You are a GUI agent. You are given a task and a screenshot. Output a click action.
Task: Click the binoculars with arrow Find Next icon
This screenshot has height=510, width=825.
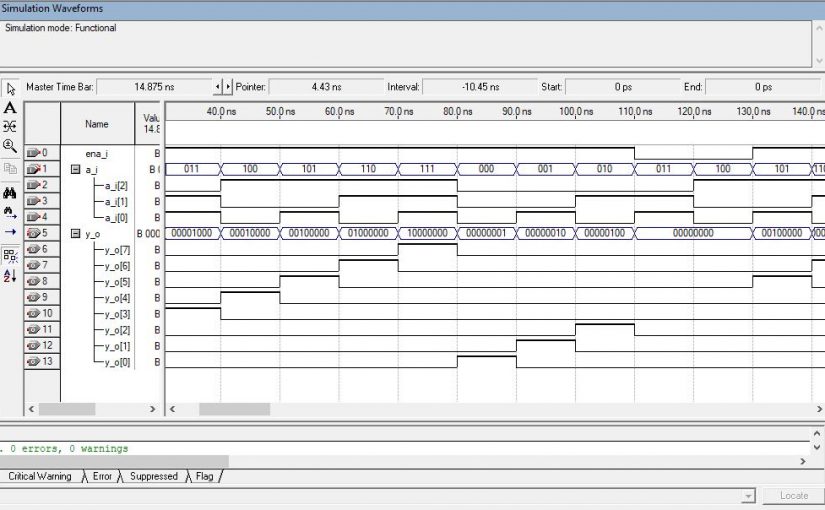[x=10, y=212]
